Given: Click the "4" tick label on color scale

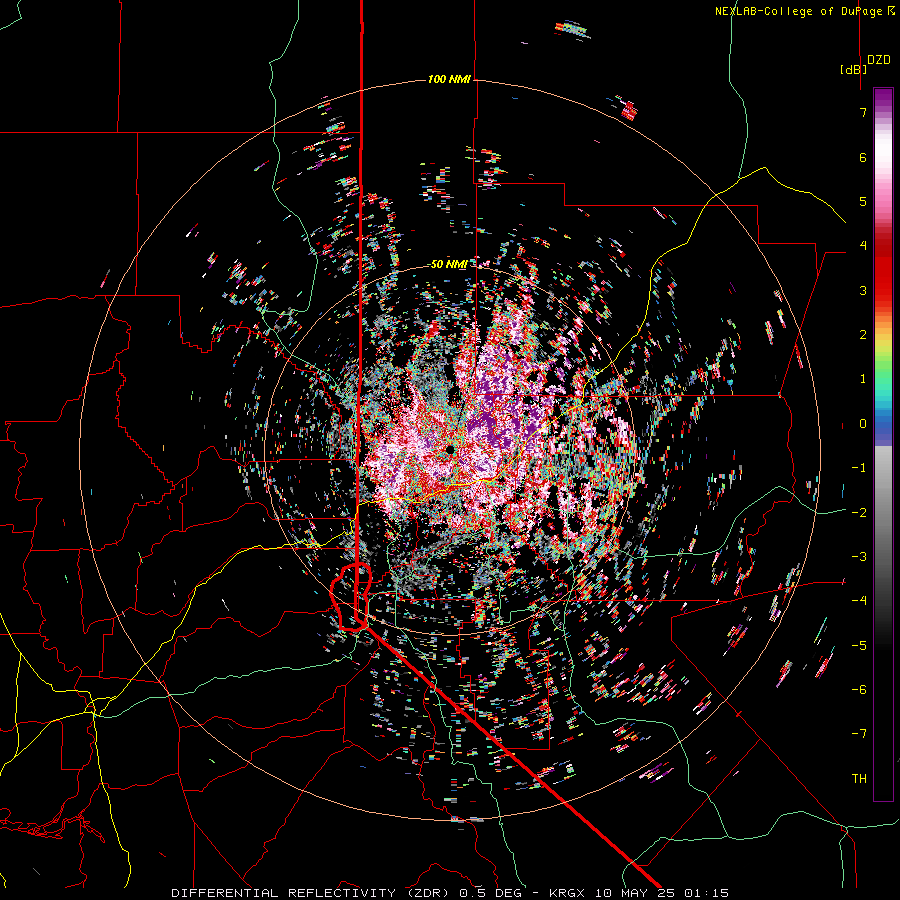Looking at the screenshot, I should point(863,246).
